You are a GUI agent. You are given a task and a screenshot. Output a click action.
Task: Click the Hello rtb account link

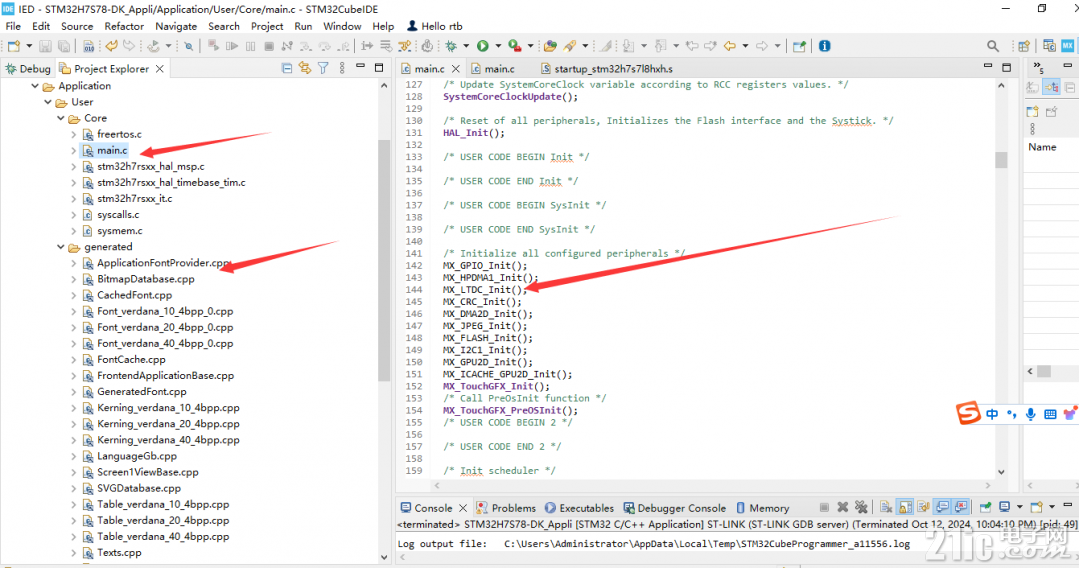point(435,26)
